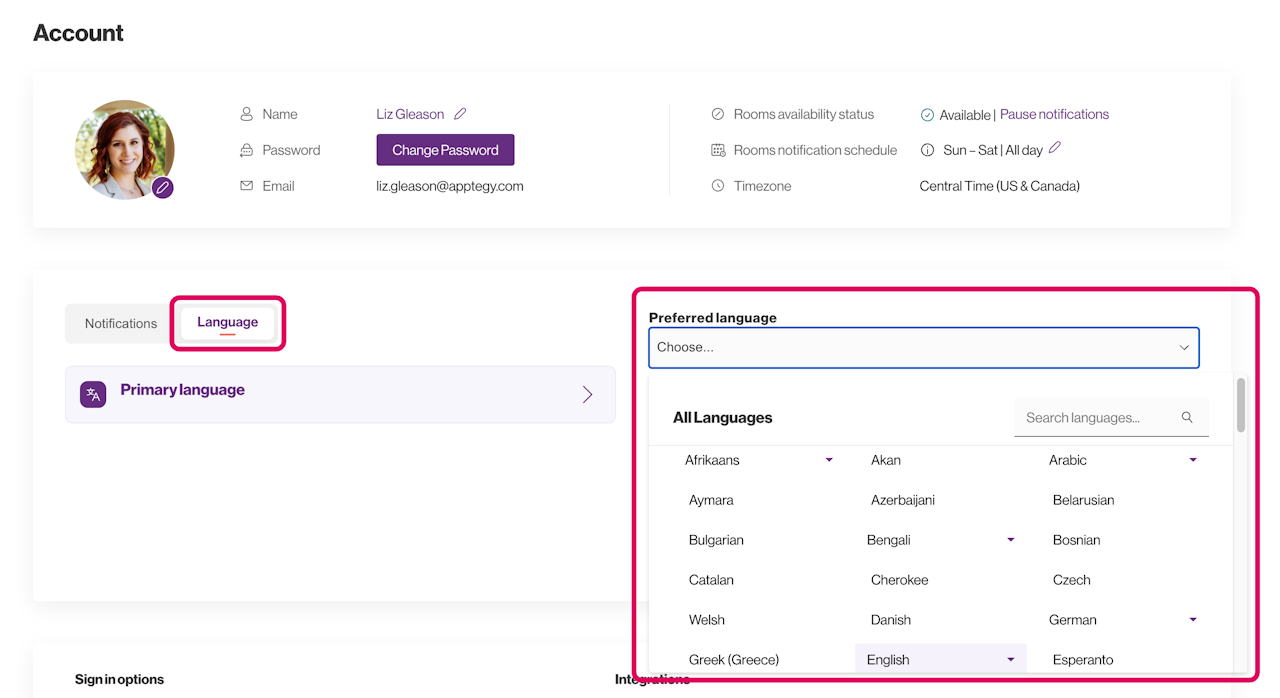The image size is (1280, 698).
Task: Switch to the Notifications tab
Action: coord(121,324)
